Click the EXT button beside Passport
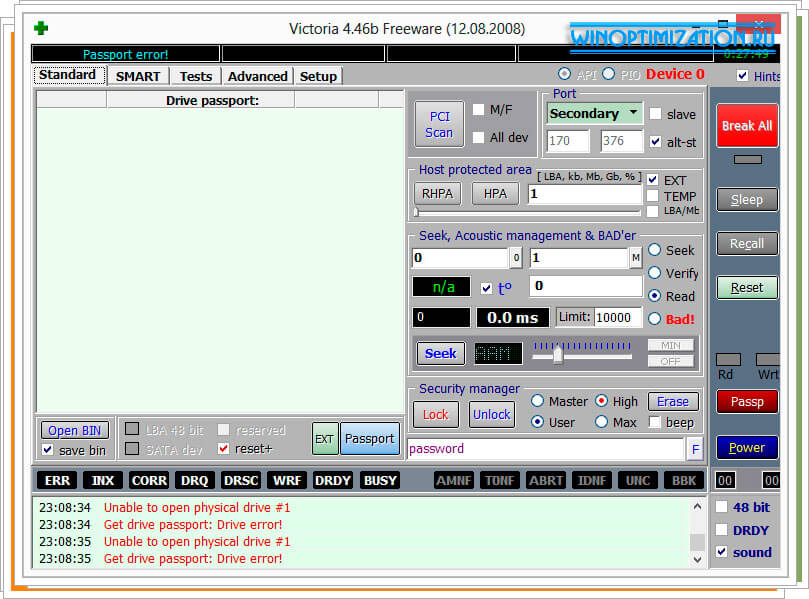 click(325, 438)
